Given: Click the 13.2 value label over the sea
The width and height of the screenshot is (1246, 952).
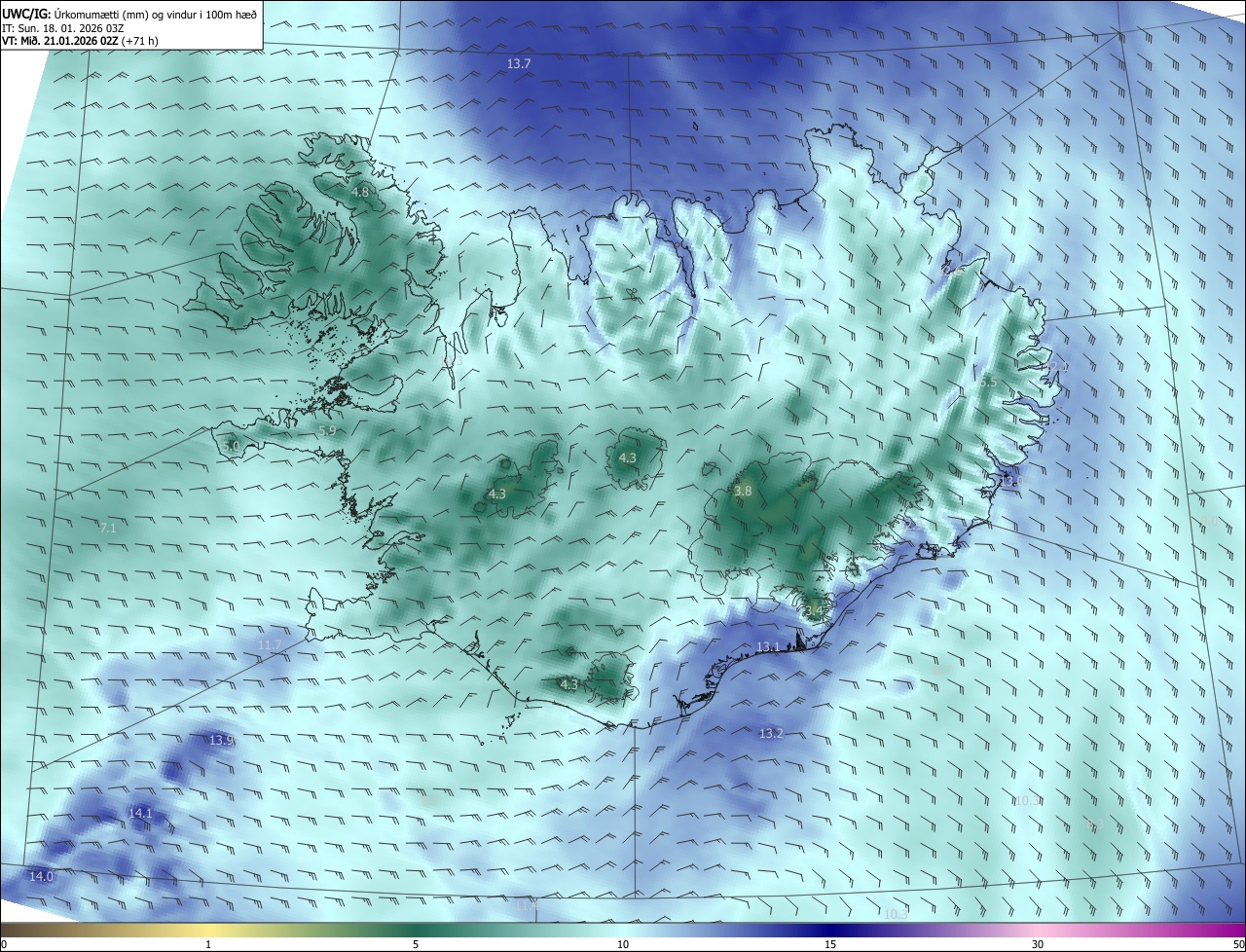Looking at the screenshot, I should [x=771, y=733].
